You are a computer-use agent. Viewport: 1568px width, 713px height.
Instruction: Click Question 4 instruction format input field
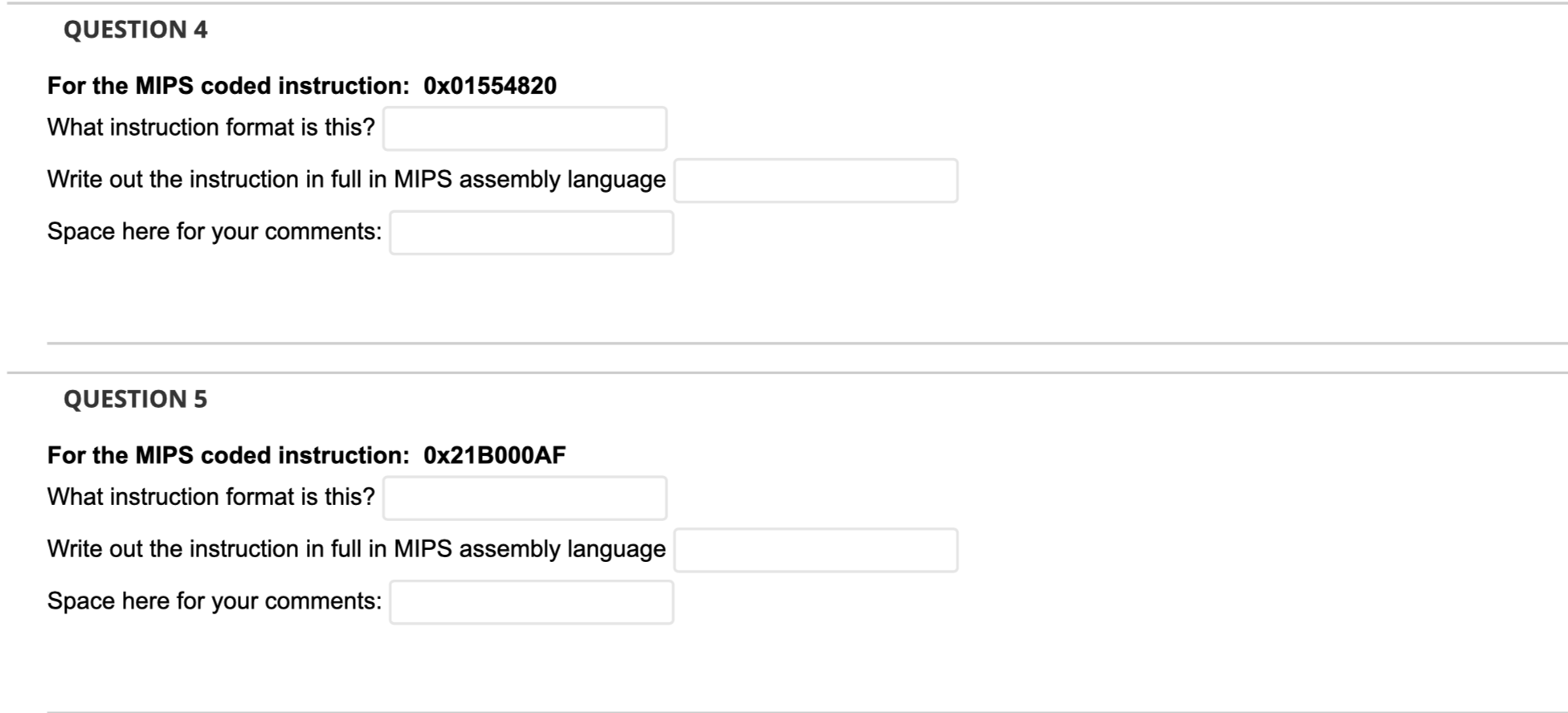(x=525, y=128)
